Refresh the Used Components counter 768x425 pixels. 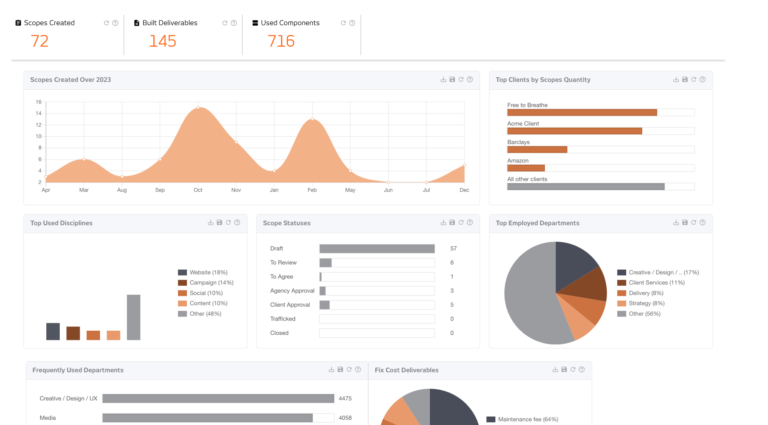[x=343, y=23]
